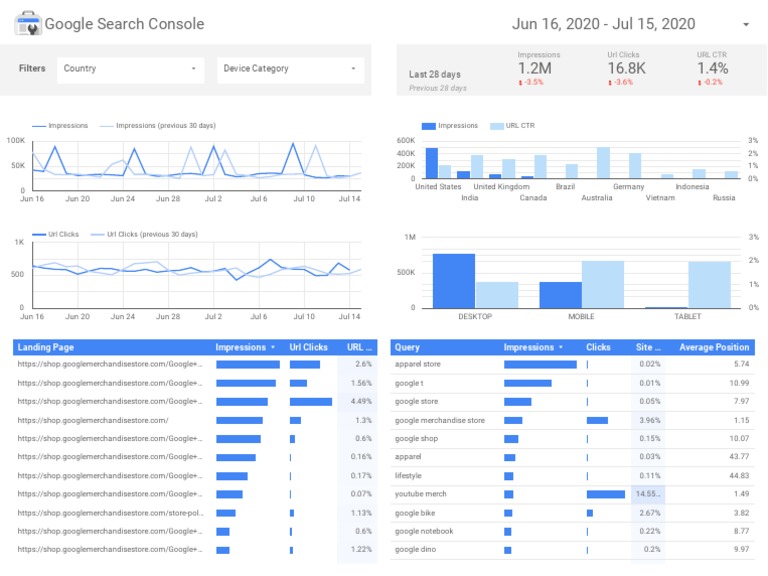The image size is (768, 576).
Task: Click the date range Jun 16 - Jul 15, 2020
Action: [x=603, y=24]
